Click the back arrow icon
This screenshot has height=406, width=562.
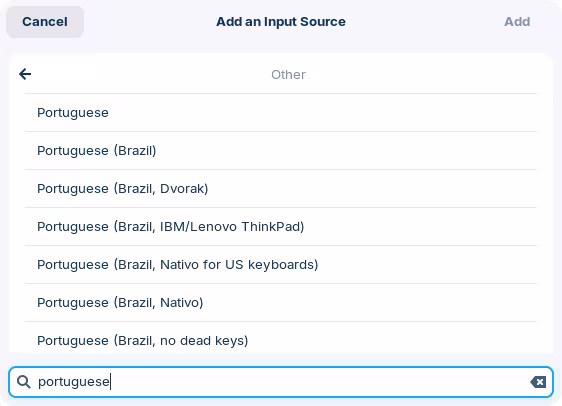click(25, 74)
